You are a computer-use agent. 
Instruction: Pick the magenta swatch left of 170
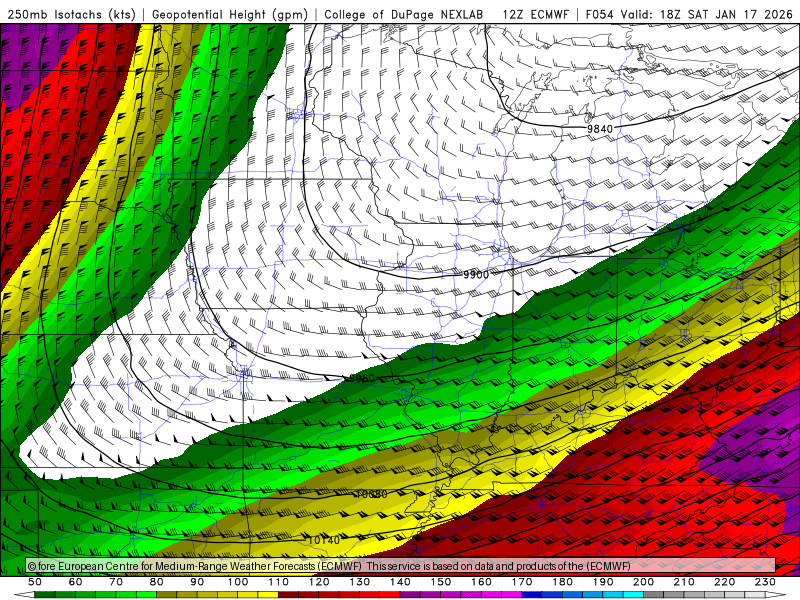(x=511, y=595)
